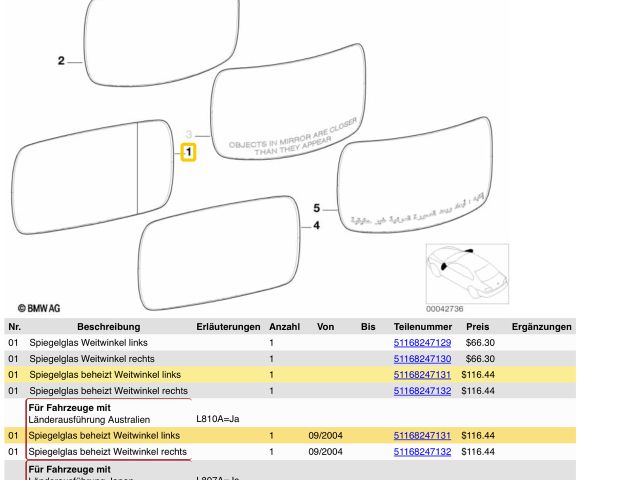Screen dimensions: 640x480
Task: Click the Erläuterungen column header
Action: (228, 327)
